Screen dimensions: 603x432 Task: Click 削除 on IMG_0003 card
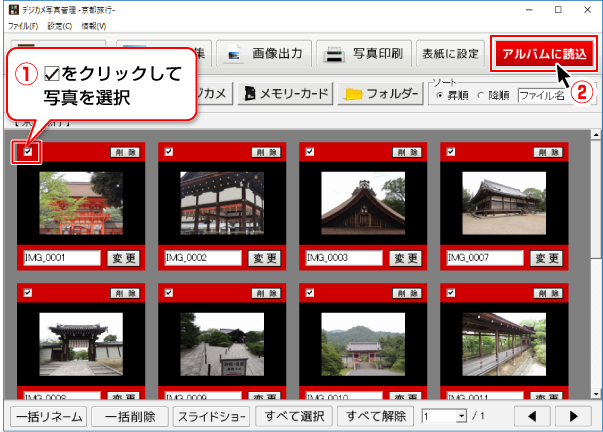click(407, 152)
